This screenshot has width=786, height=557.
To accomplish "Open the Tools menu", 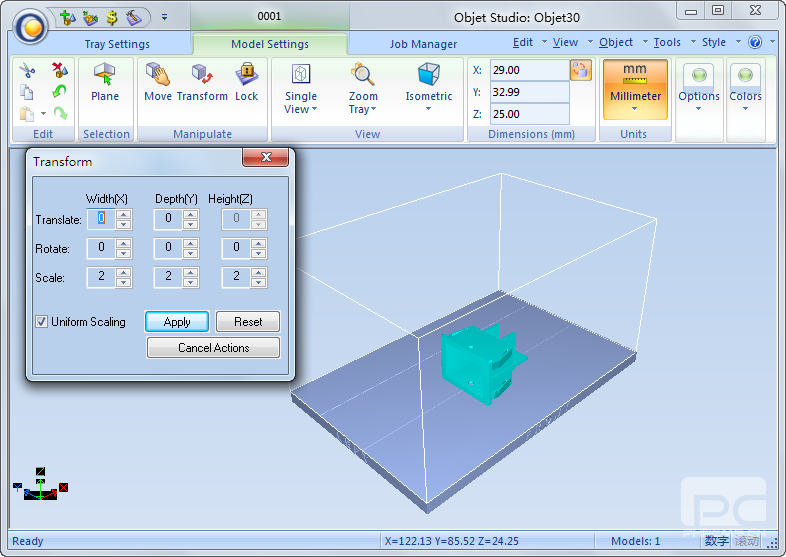I will pos(667,43).
